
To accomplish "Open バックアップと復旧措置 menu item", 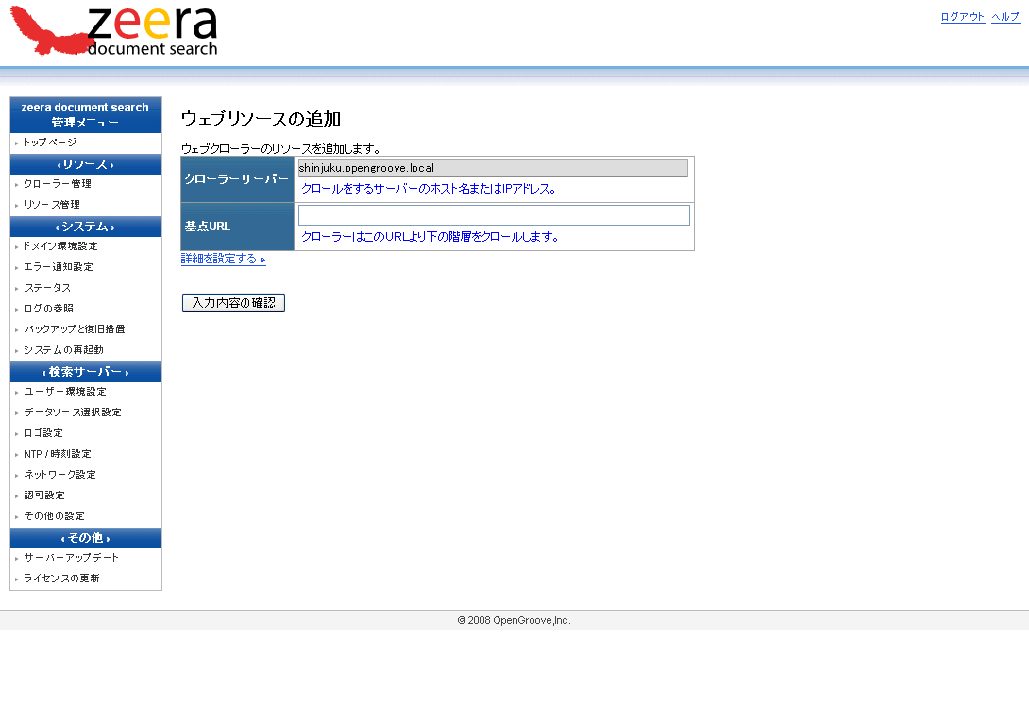I will coord(74,329).
